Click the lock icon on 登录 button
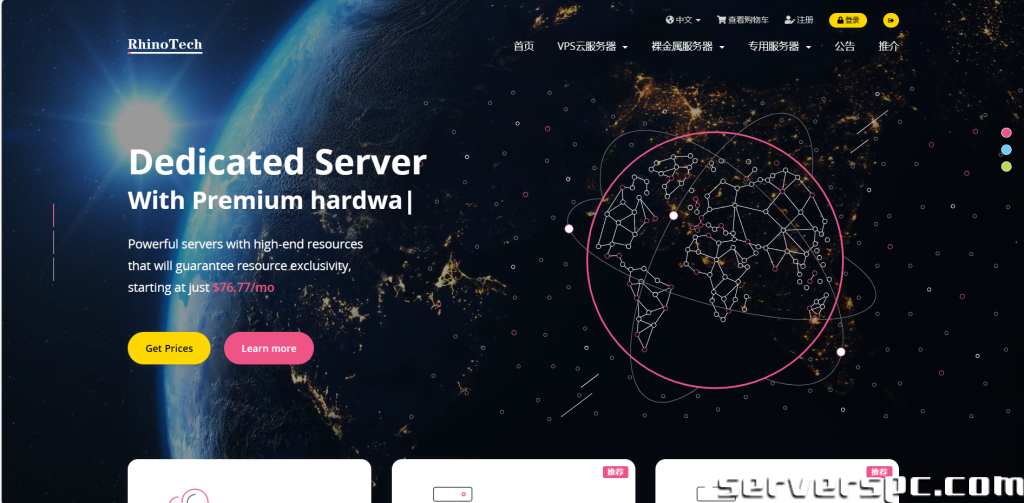The width and height of the screenshot is (1024, 503). pyautogui.click(x=840, y=20)
